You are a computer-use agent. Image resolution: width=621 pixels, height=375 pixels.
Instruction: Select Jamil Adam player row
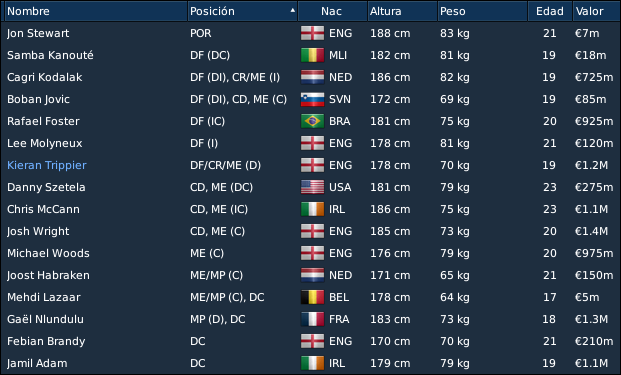tap(310, 363)
